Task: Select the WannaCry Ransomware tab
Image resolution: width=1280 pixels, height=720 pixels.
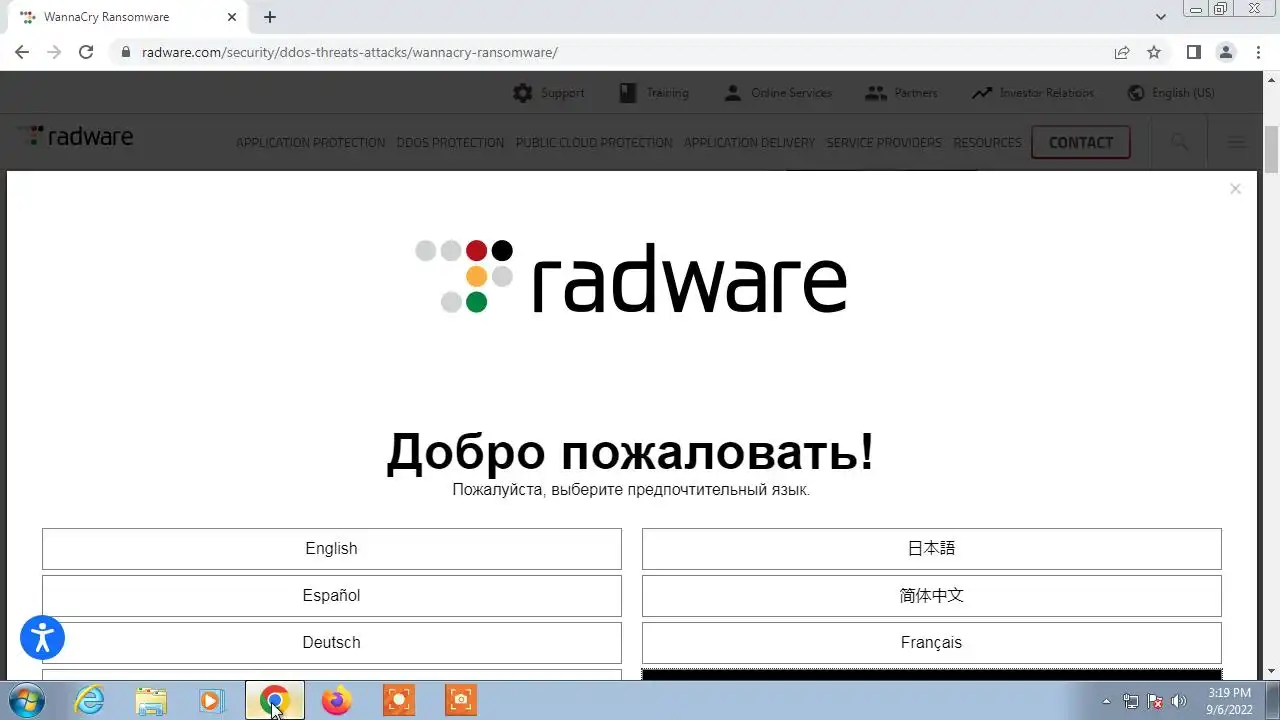Action: click(130, 17)
